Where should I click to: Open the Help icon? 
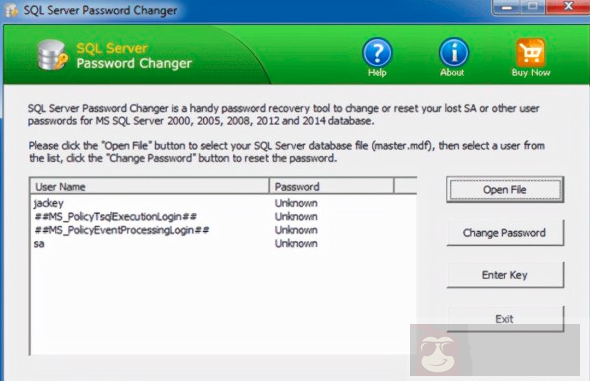point(377,53)
